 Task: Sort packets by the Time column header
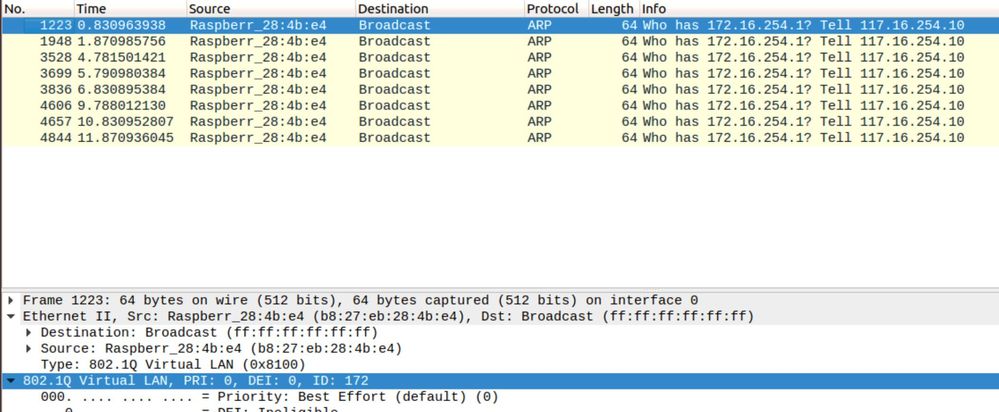(x=131, y=9)
